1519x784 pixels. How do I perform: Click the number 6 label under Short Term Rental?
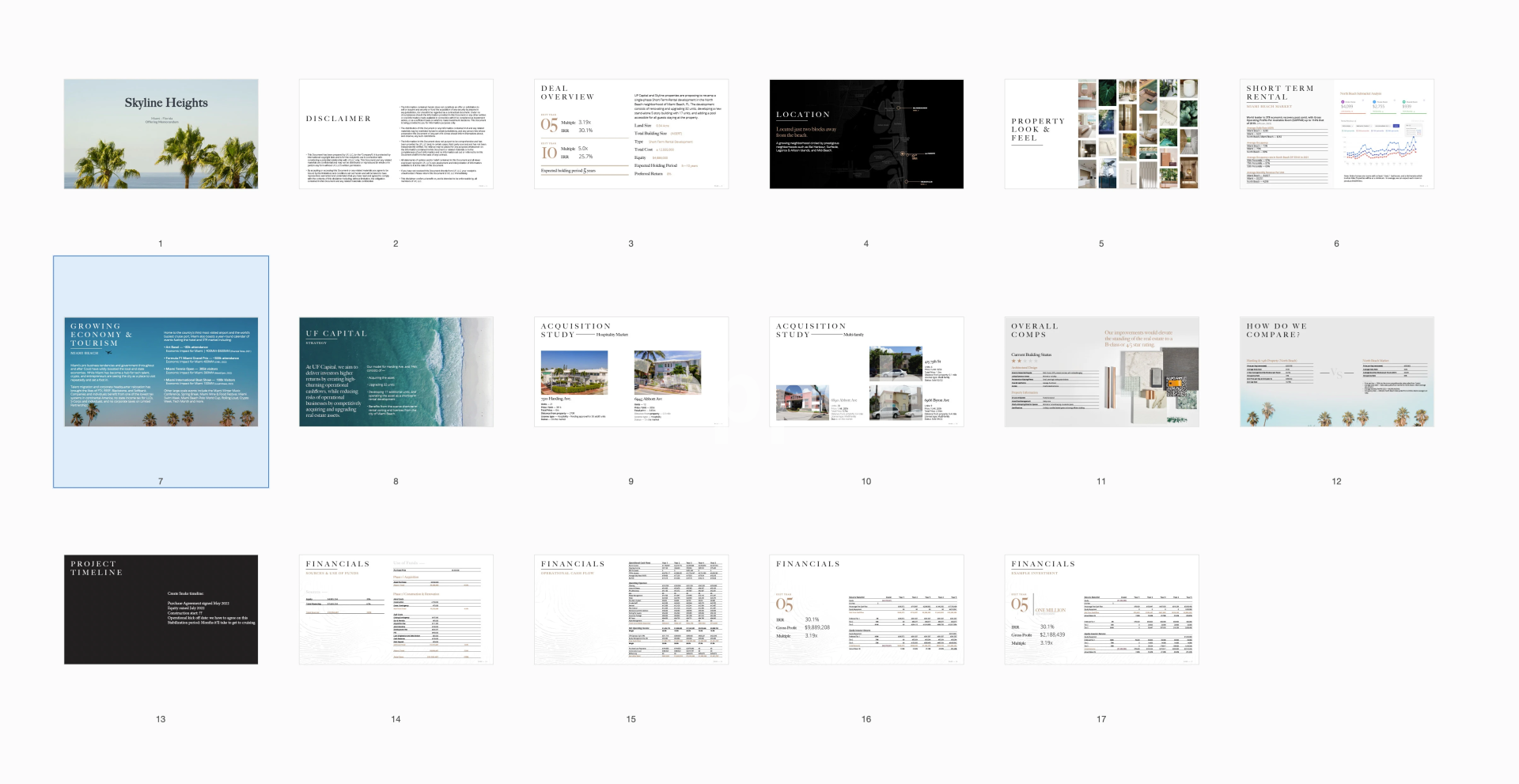pos(1336,244)
